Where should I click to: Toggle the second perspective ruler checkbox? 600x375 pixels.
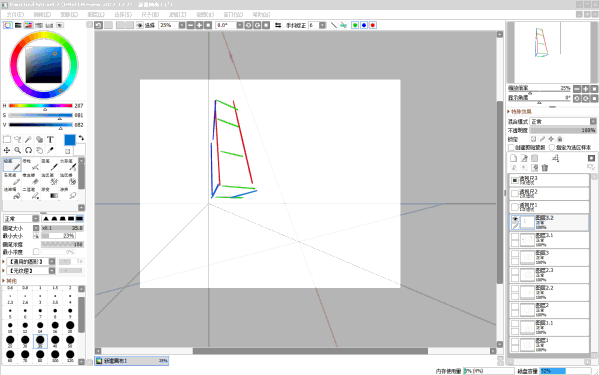[515, 194]
